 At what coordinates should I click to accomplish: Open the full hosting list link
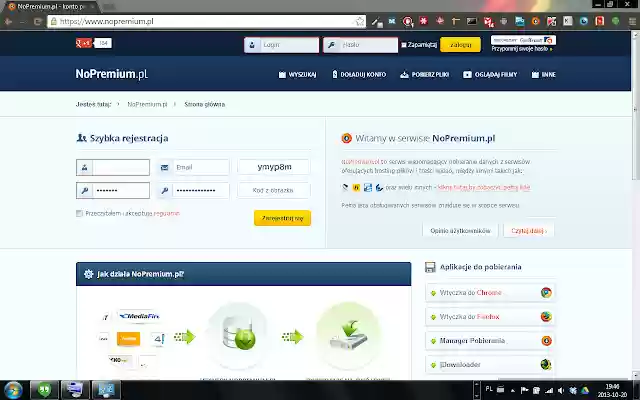pos(484,187)
